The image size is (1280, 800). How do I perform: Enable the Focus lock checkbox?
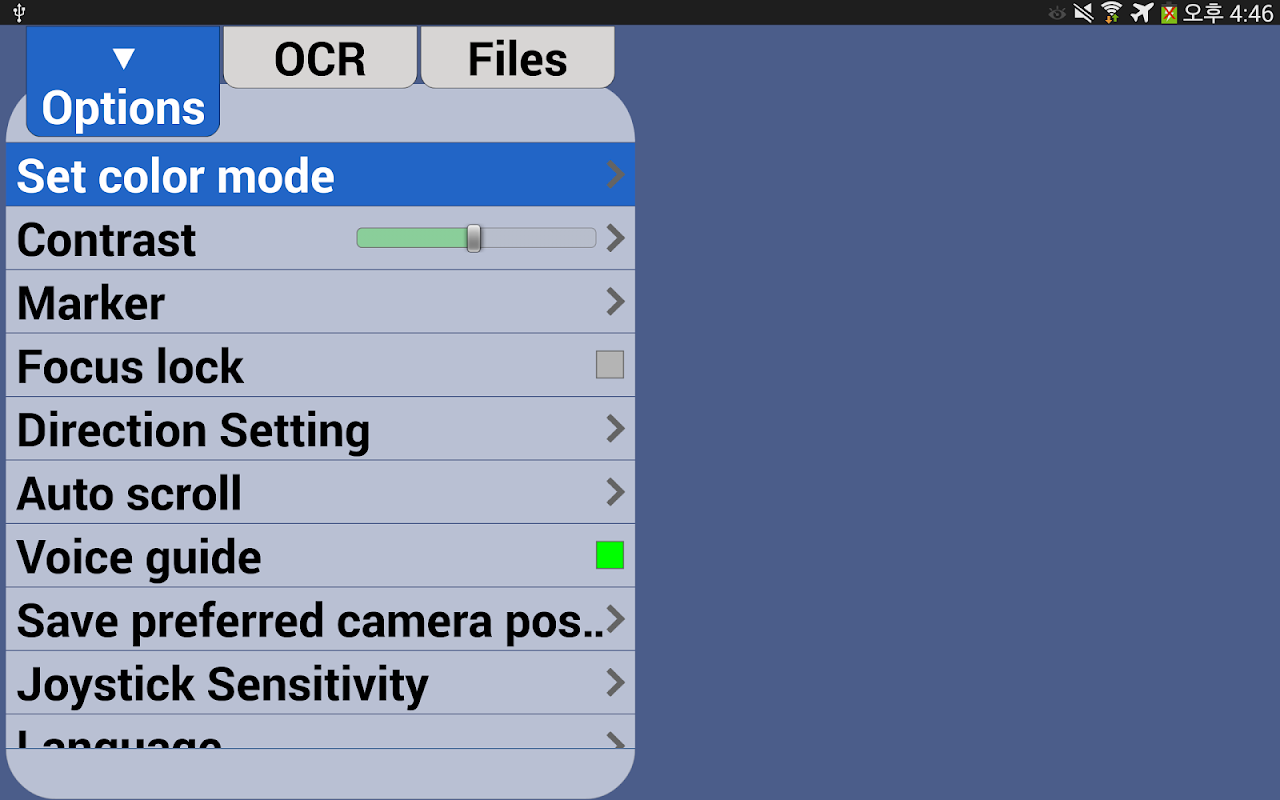point(610,365)
